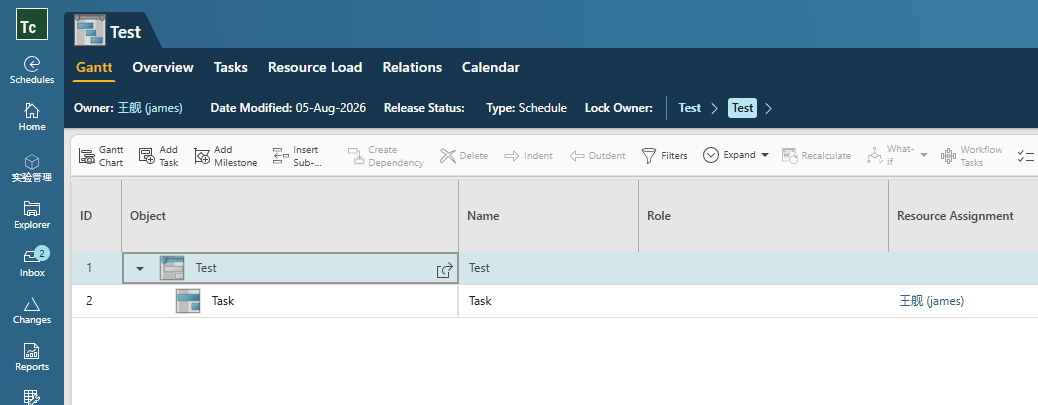Switch to the Tasks tab
The width and height of the screenshot is (1038, 405).
(230, 68)
